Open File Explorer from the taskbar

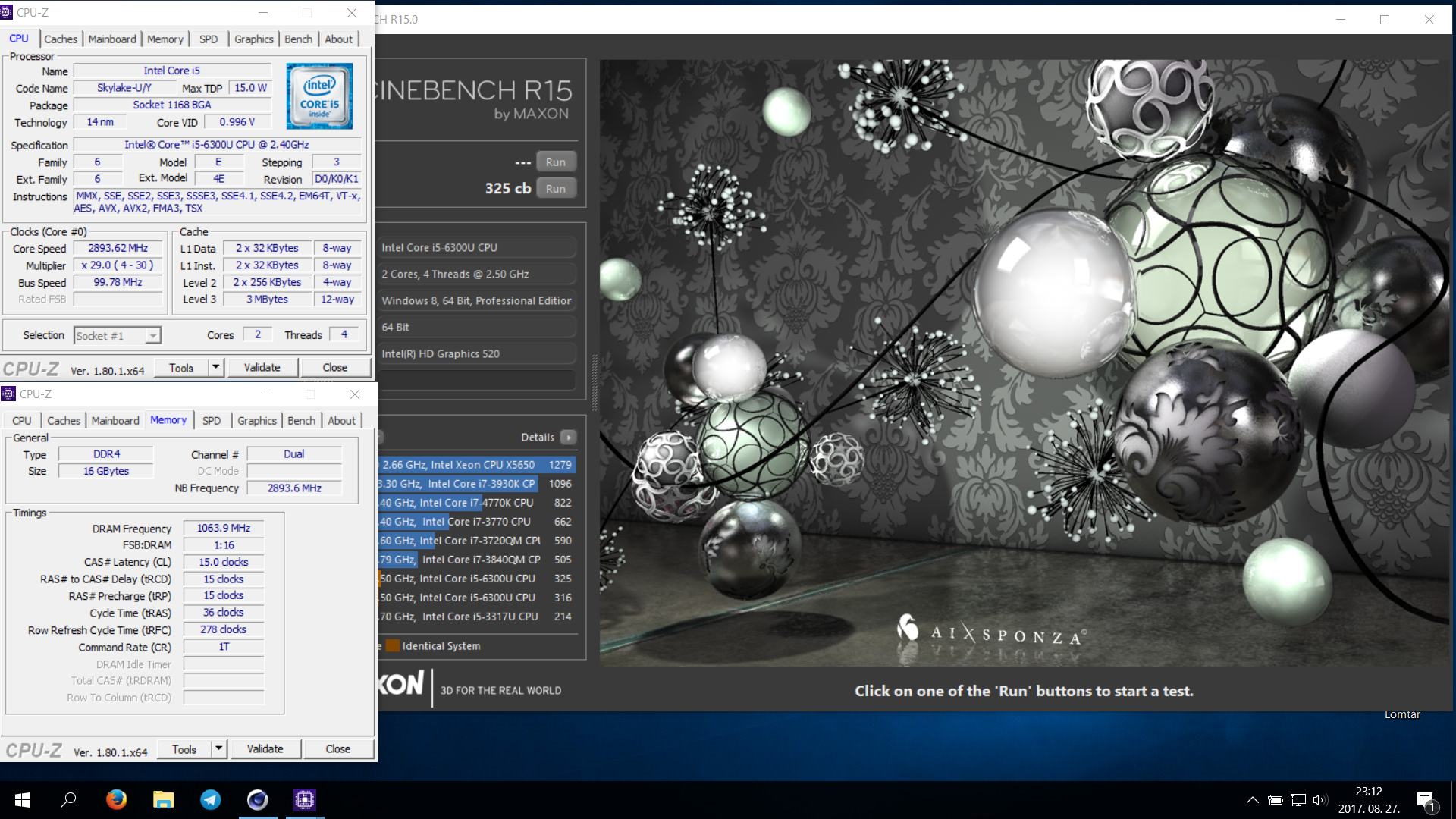163,799
